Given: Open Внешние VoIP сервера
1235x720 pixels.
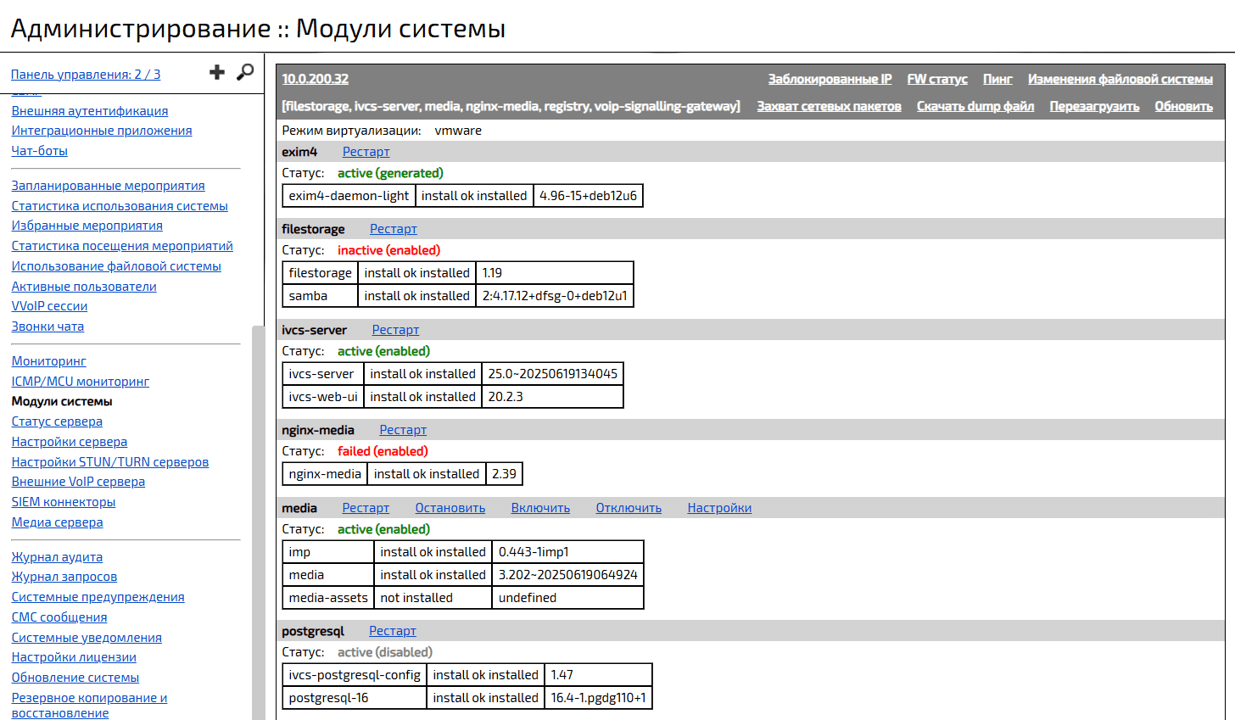Looking at the screenshot, I should 78,481.
